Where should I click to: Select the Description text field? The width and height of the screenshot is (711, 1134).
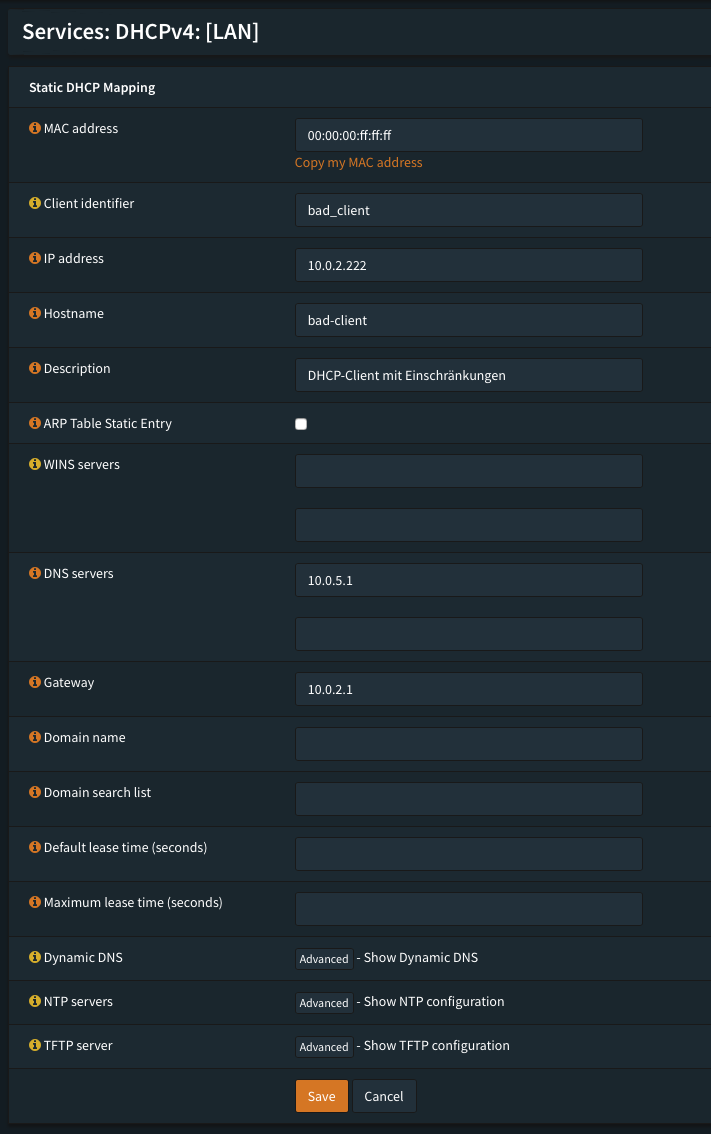[x=468, y=375]
